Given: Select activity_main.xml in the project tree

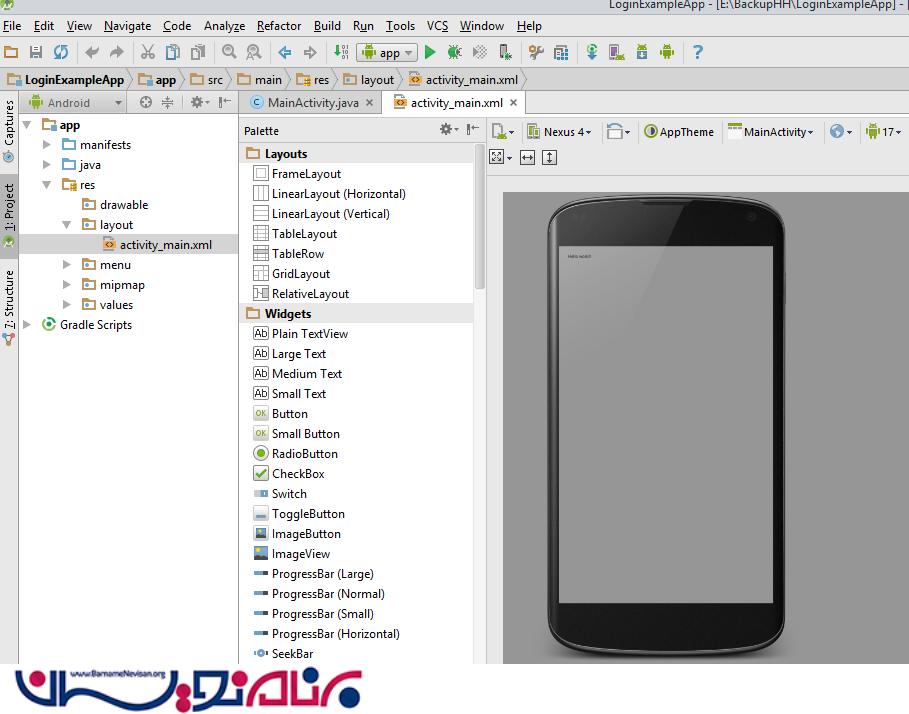Looking at the screenshot, I should point(165,245).
